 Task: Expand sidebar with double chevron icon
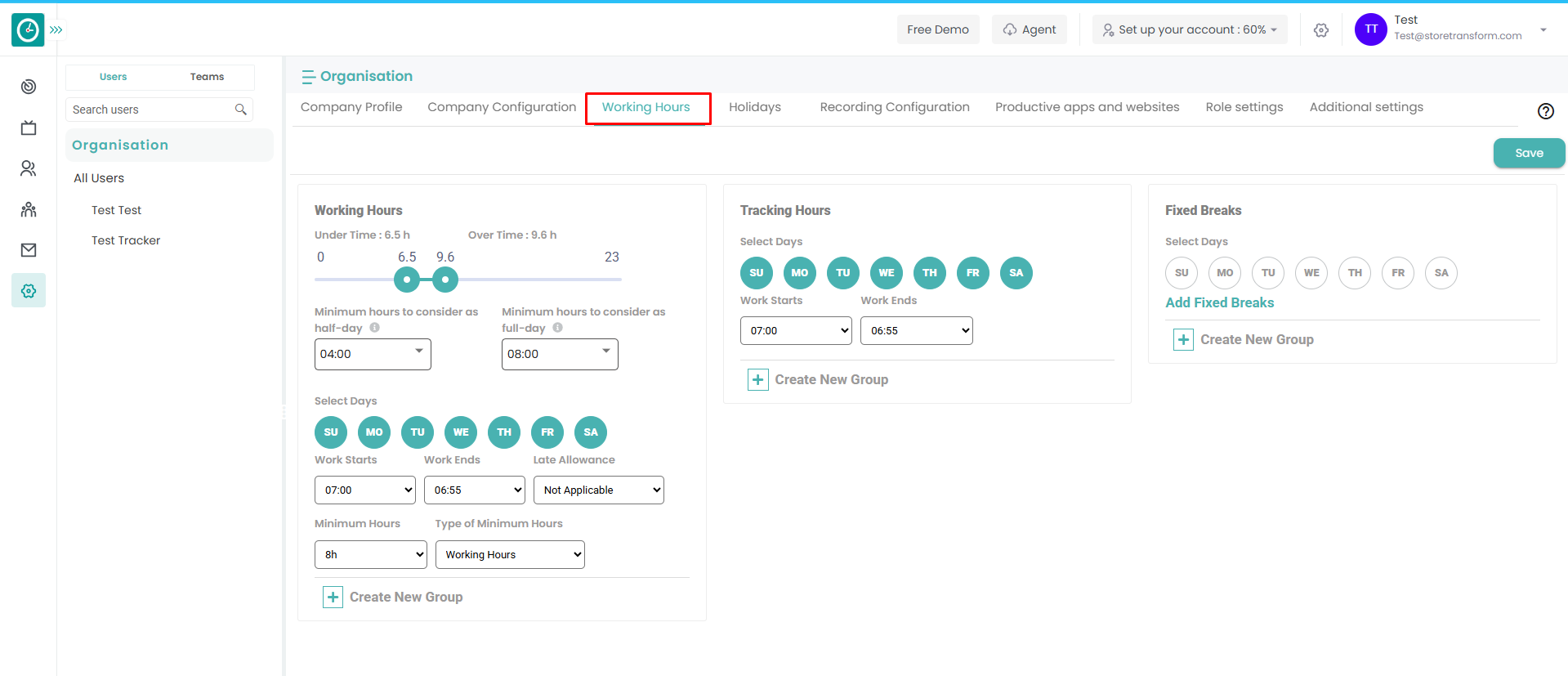pyautogui.click(x=56, y=30)
